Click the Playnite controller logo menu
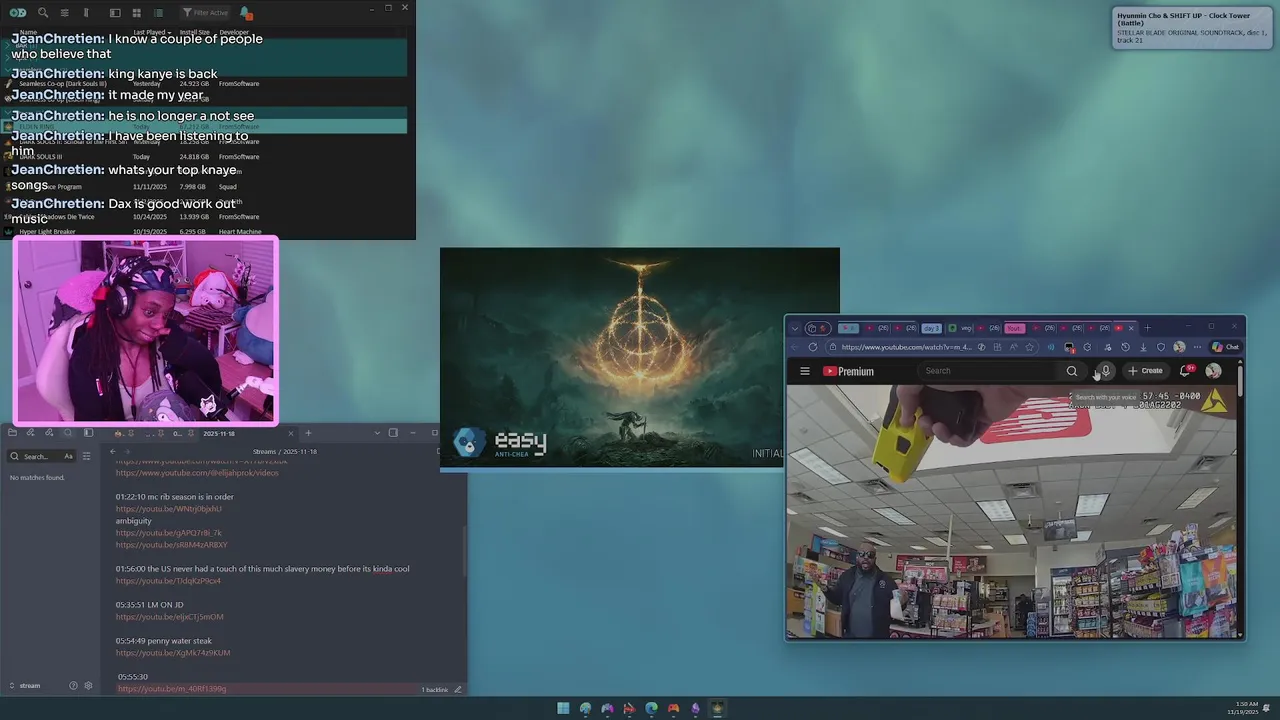1280x720 pixels. pos(18,13)
